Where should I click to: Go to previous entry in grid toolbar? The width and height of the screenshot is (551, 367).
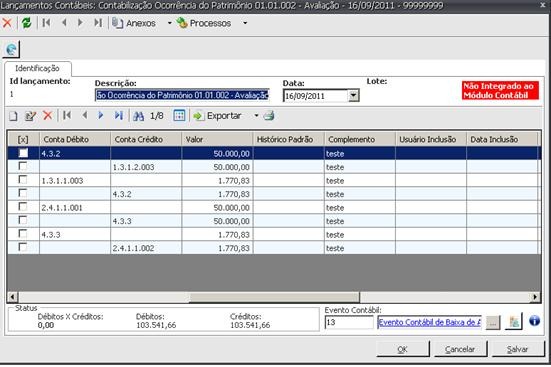pos(85,115)
